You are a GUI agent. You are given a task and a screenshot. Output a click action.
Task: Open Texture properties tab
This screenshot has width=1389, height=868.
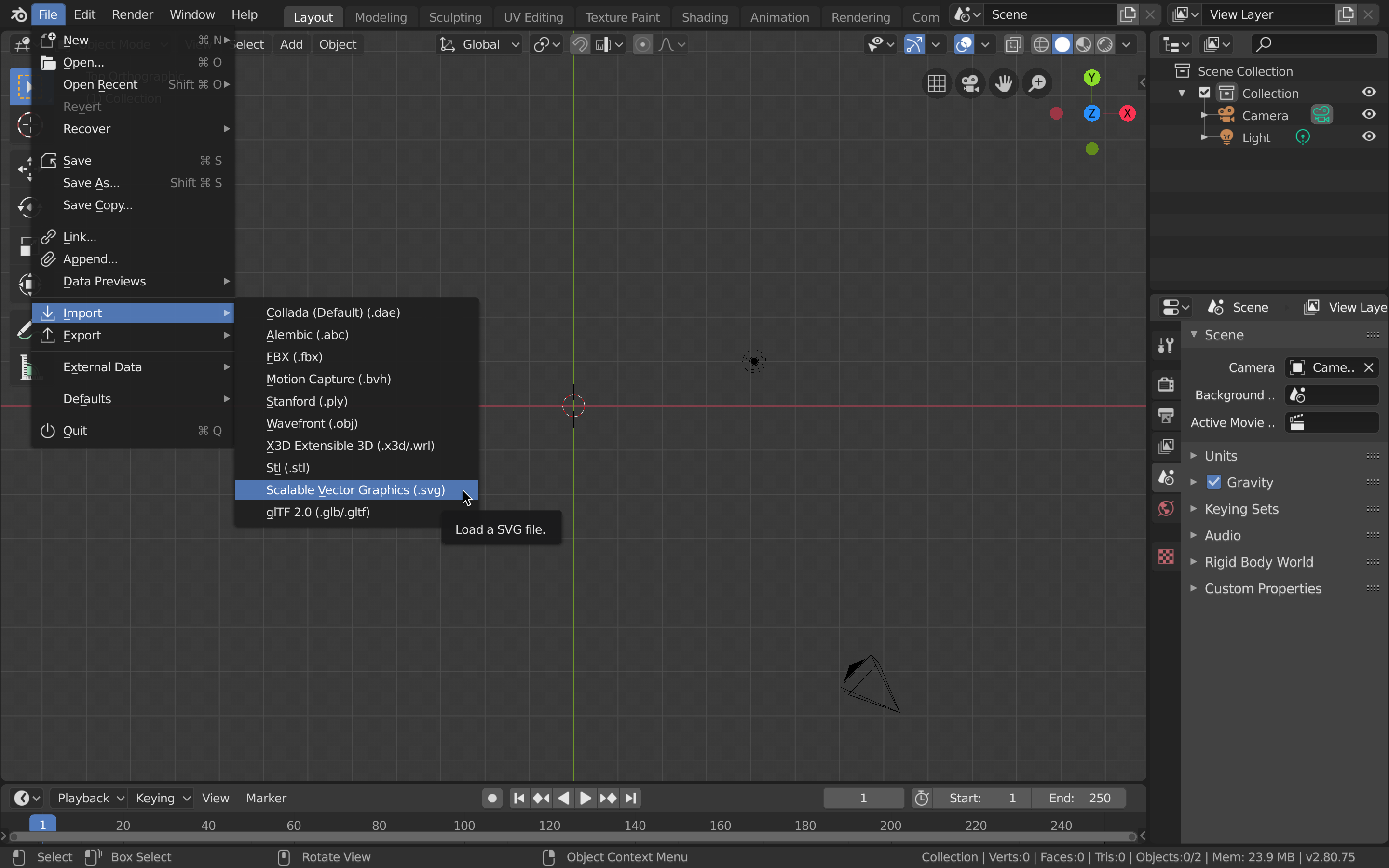(1166, 556)
